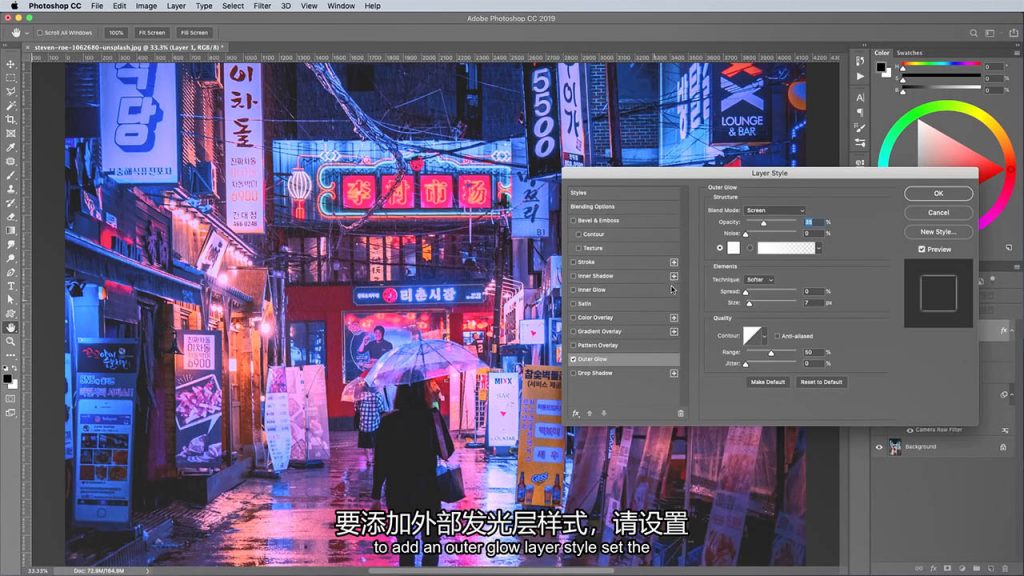Hide the Background layer
The image size is (1024, 576).
[879, 447]
